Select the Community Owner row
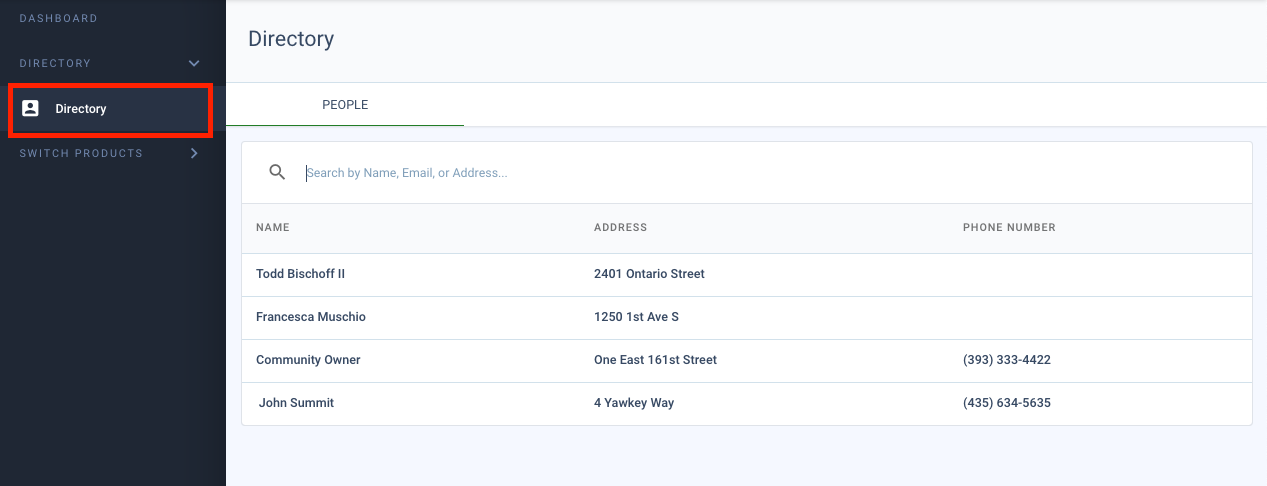Screen dimensions: 1267x486 tap(747, 360)
